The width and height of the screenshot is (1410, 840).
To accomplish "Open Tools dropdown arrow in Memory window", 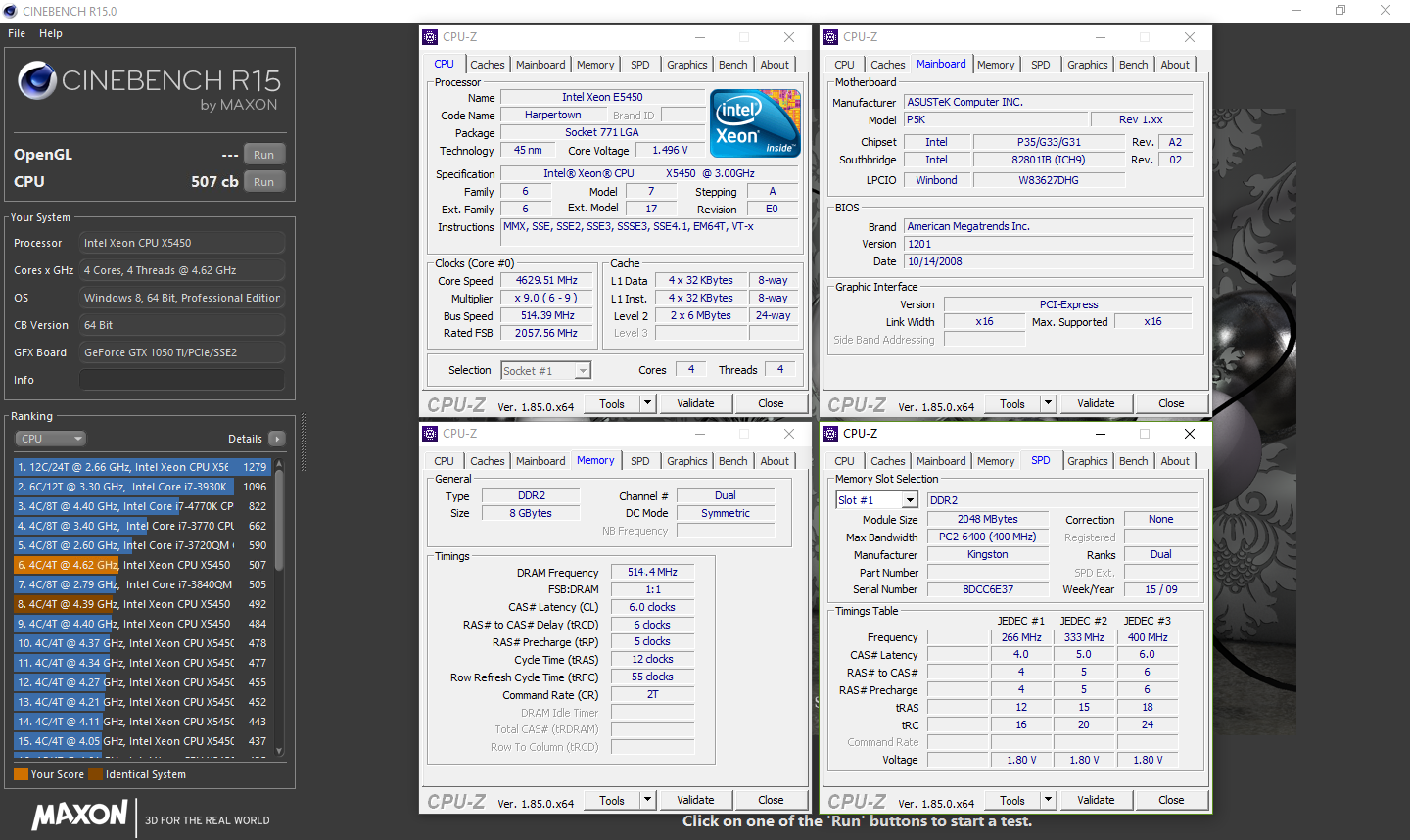I will pos(647,800).
